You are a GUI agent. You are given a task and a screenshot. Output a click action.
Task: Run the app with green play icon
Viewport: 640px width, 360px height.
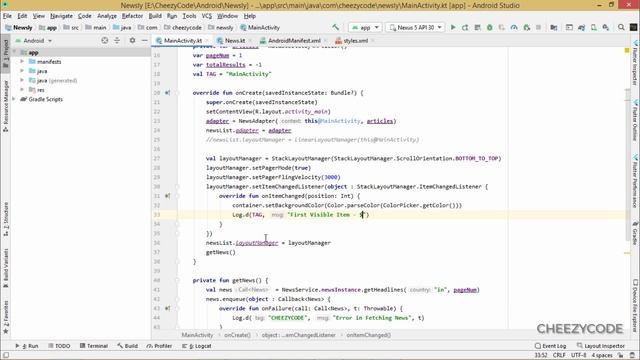453,27
